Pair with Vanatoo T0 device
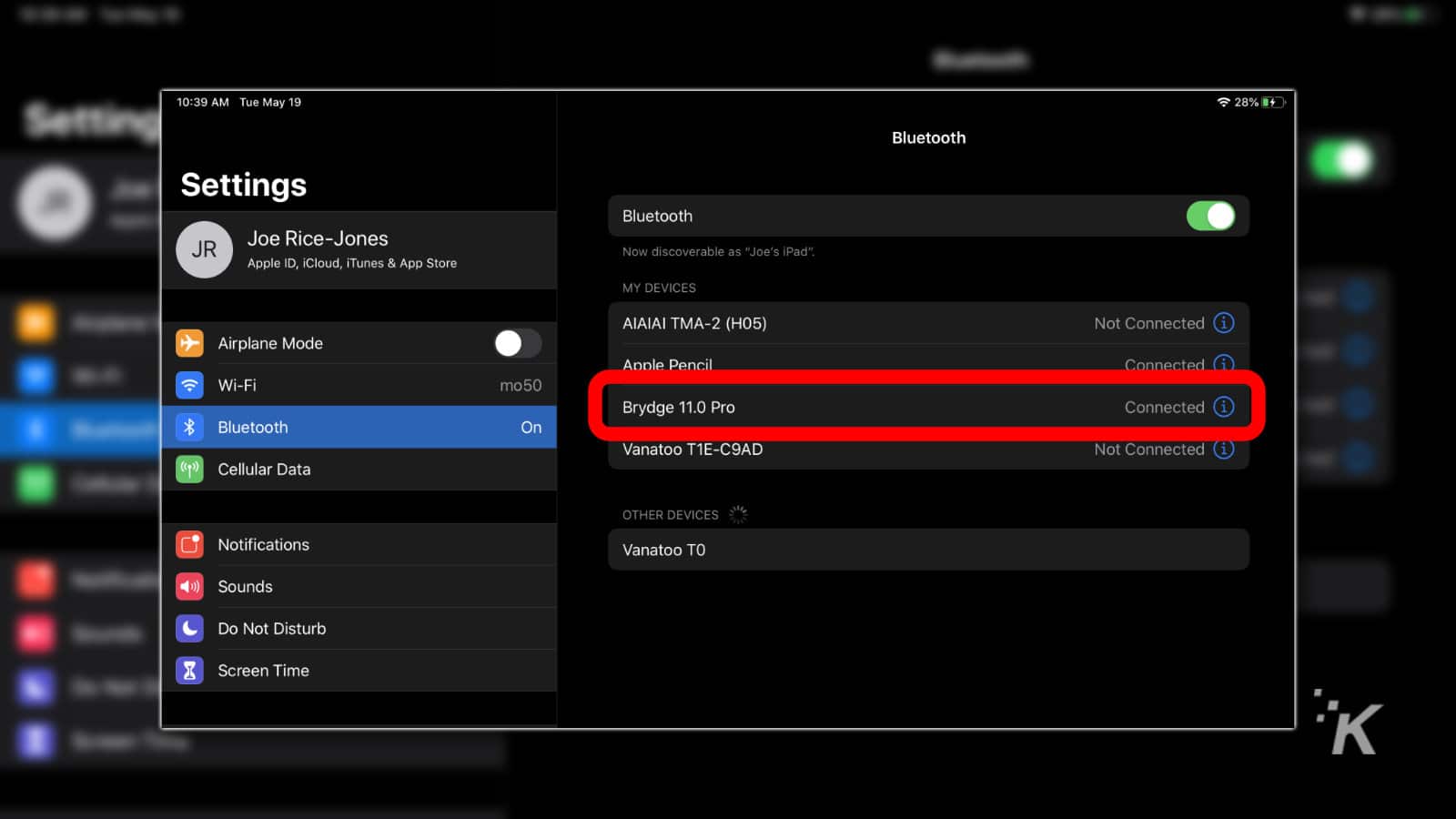The image size is (1456, 819). click(928, 550)
